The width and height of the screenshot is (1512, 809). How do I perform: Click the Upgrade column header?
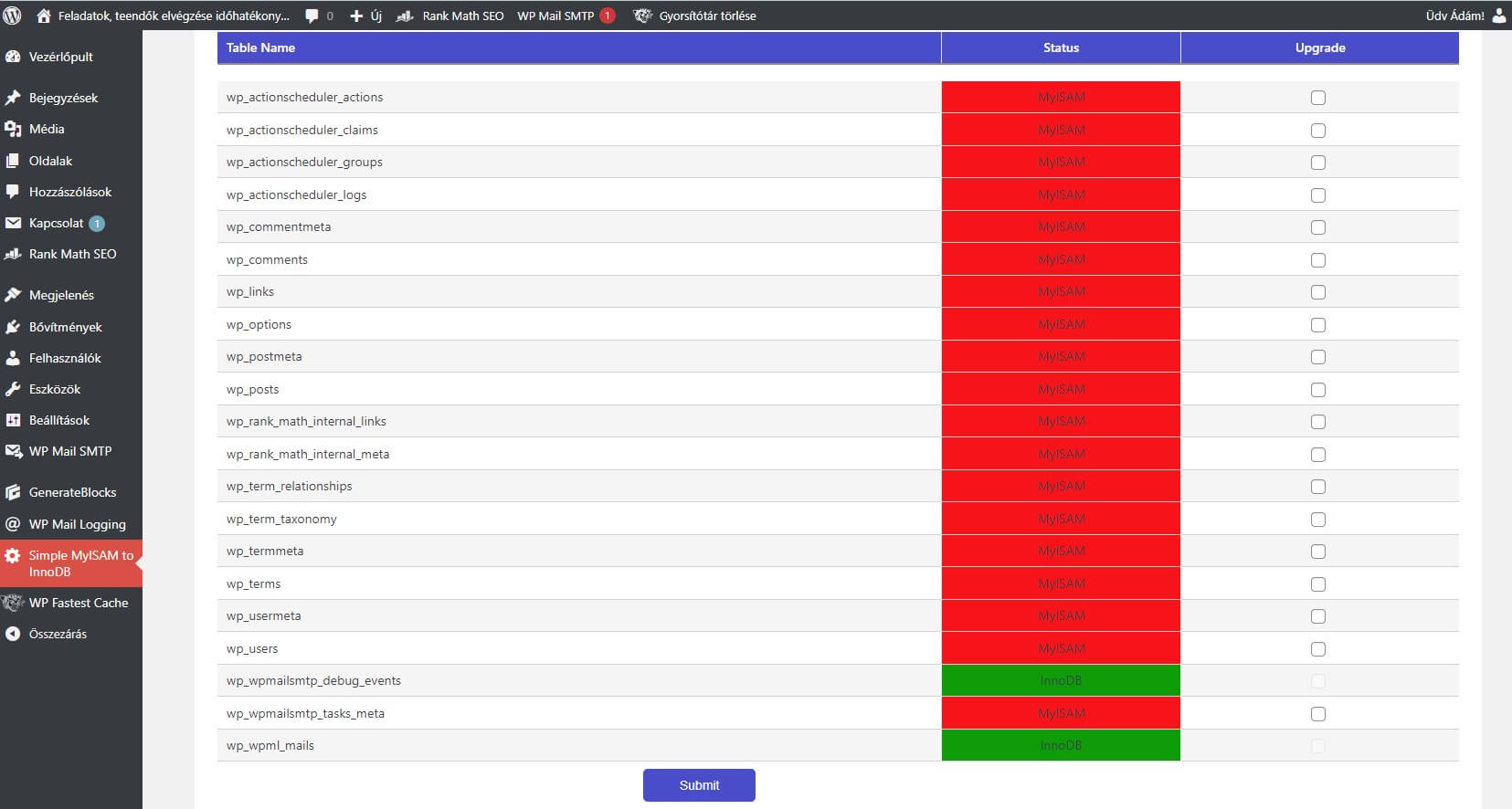point(1320,47)
